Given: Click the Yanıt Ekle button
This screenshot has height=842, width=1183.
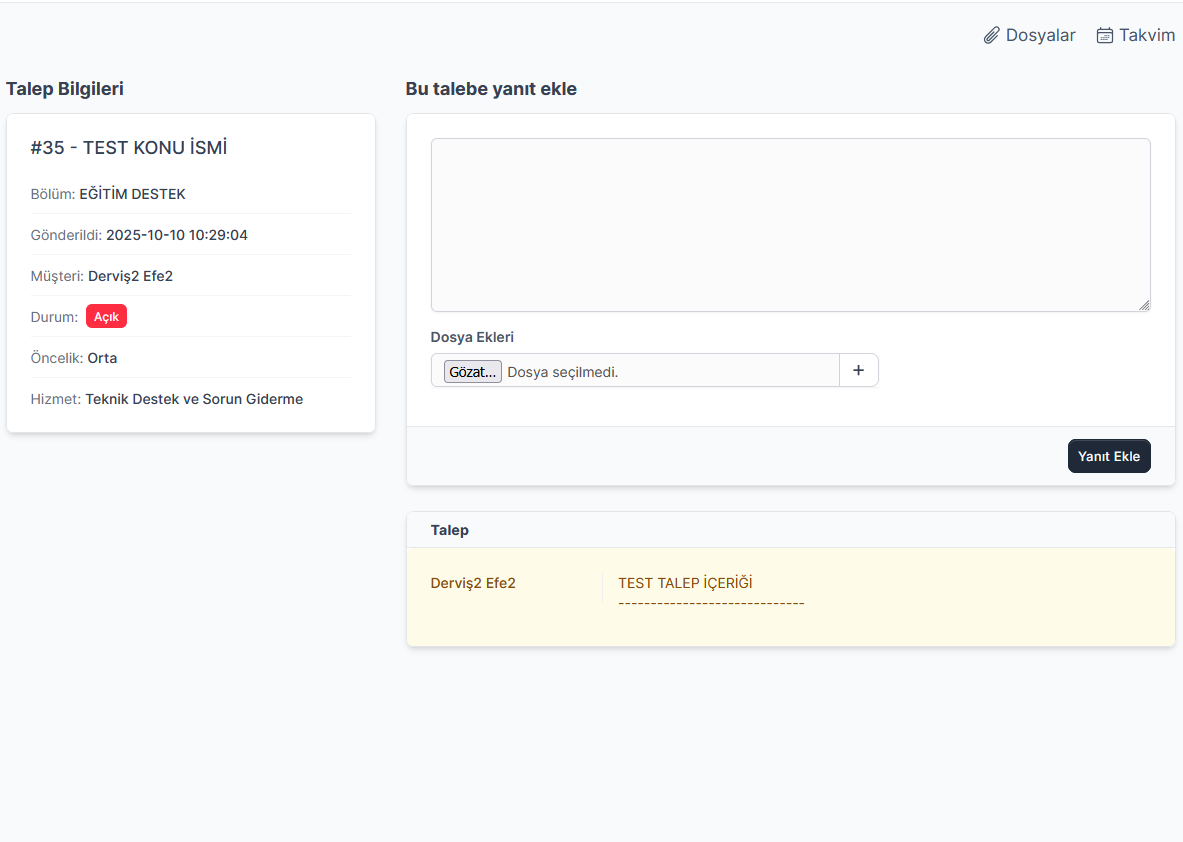Looking at the screenshot, I should pos(1109,456).
